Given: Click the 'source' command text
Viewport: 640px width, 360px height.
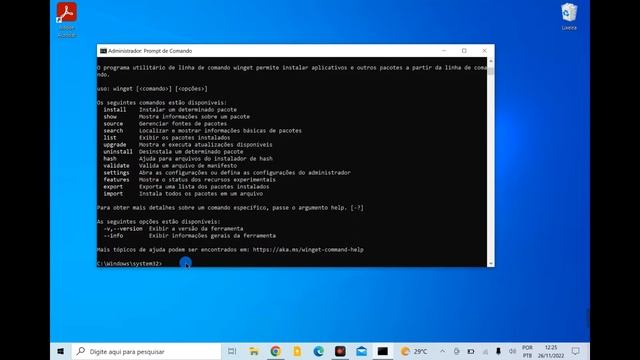Looking at the screenshot, I should [x=113, y=123].
